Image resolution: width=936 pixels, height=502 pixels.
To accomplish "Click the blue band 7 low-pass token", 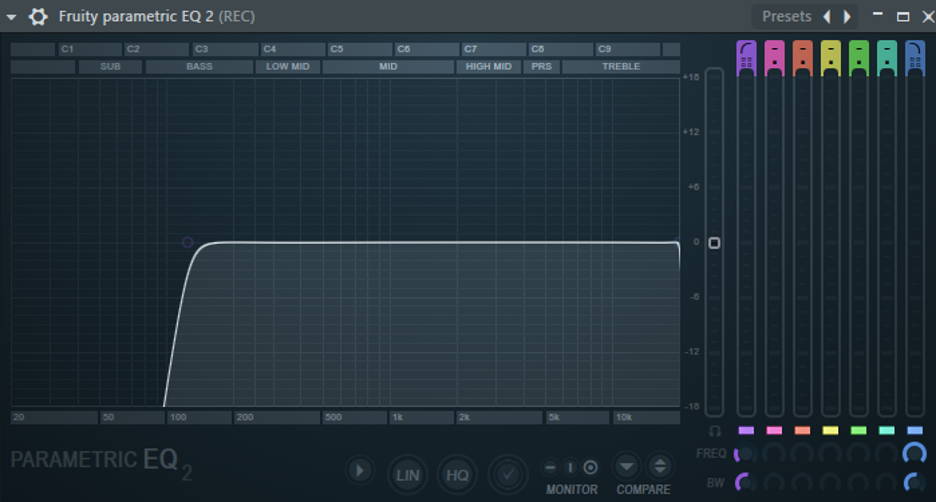I will coord(915,58).
